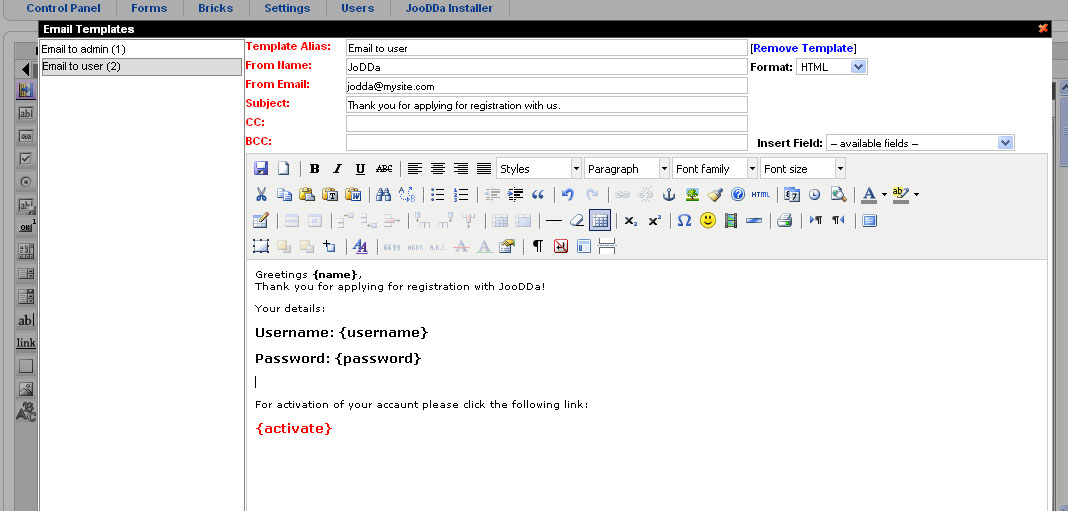The width and height of the screenshot is (1068, 511).
Task: Insert an unordered bullet list
Action: pos(438,194)
